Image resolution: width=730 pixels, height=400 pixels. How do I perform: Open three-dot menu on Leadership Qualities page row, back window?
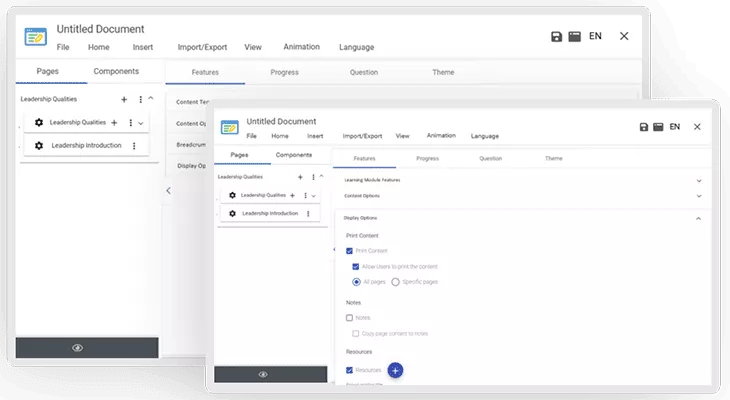(x=130, y=122)
